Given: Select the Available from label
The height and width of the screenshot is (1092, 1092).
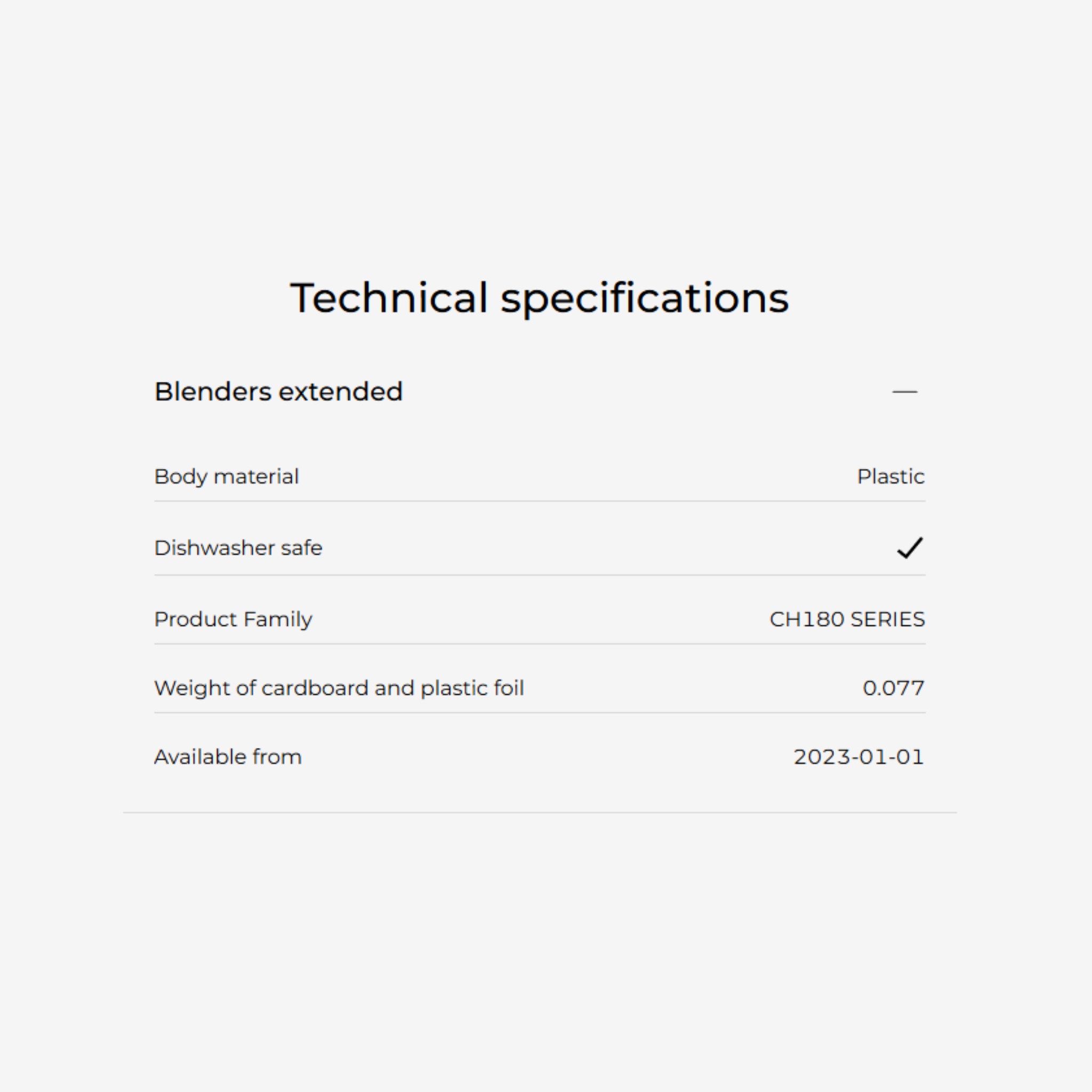Looking at the screenshot, I should click(x=228, y=757).
